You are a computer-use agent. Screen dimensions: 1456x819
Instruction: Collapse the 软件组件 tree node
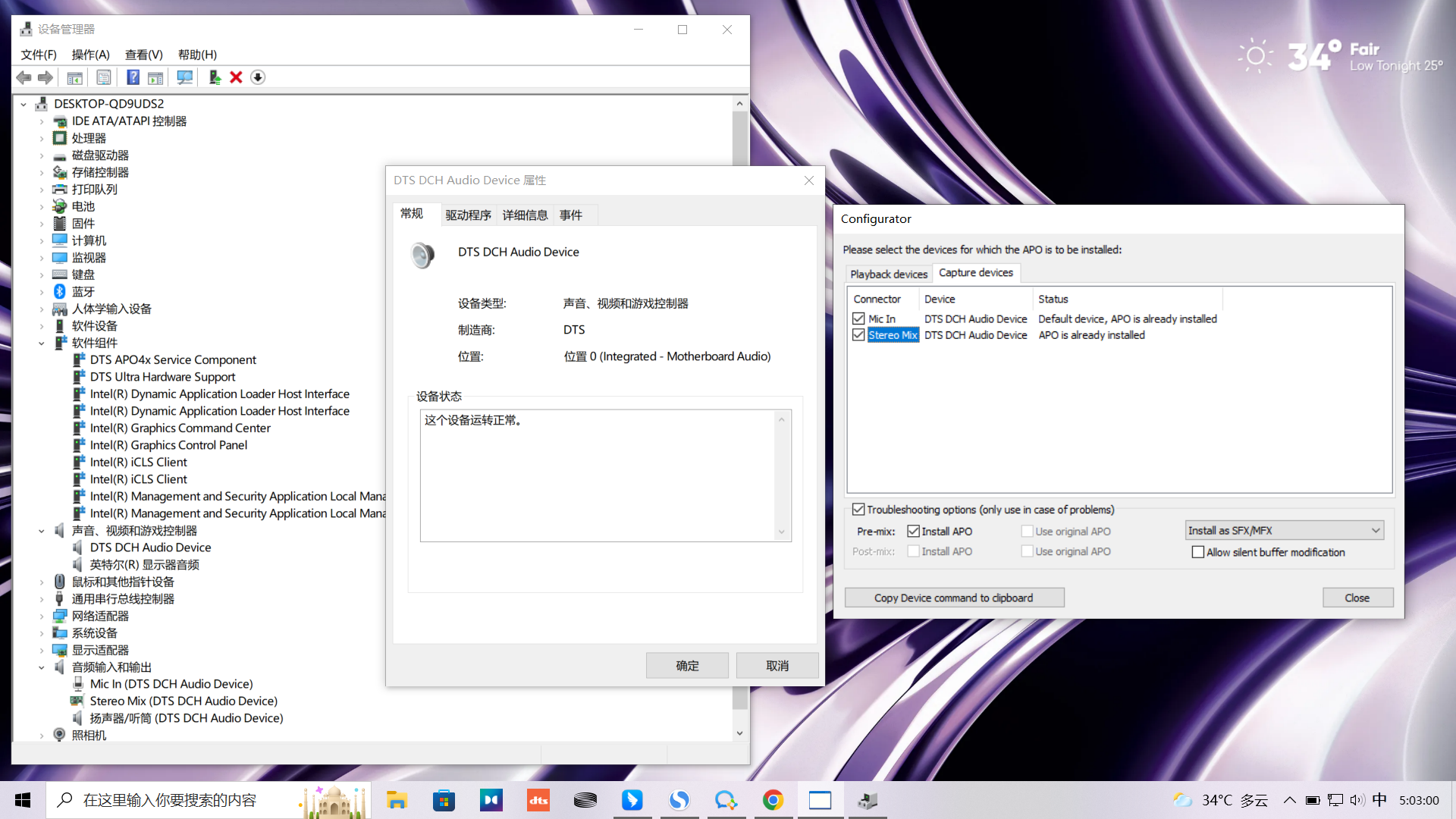click(42, 344)
